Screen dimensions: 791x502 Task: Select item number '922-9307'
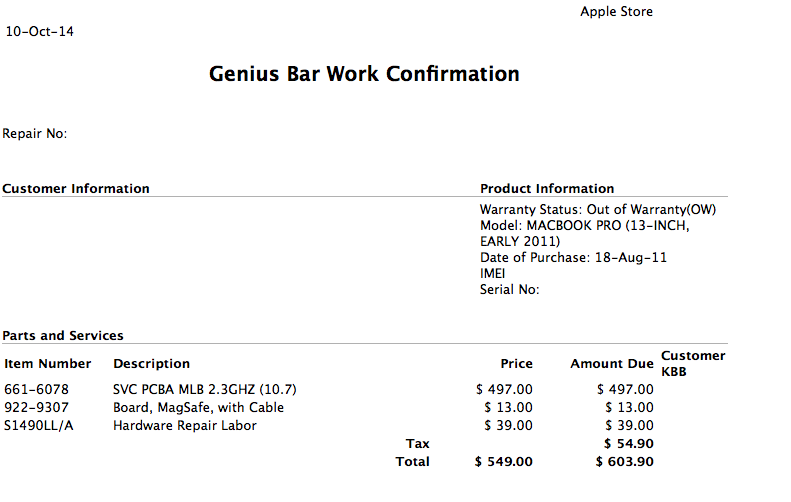click(36, 407)
